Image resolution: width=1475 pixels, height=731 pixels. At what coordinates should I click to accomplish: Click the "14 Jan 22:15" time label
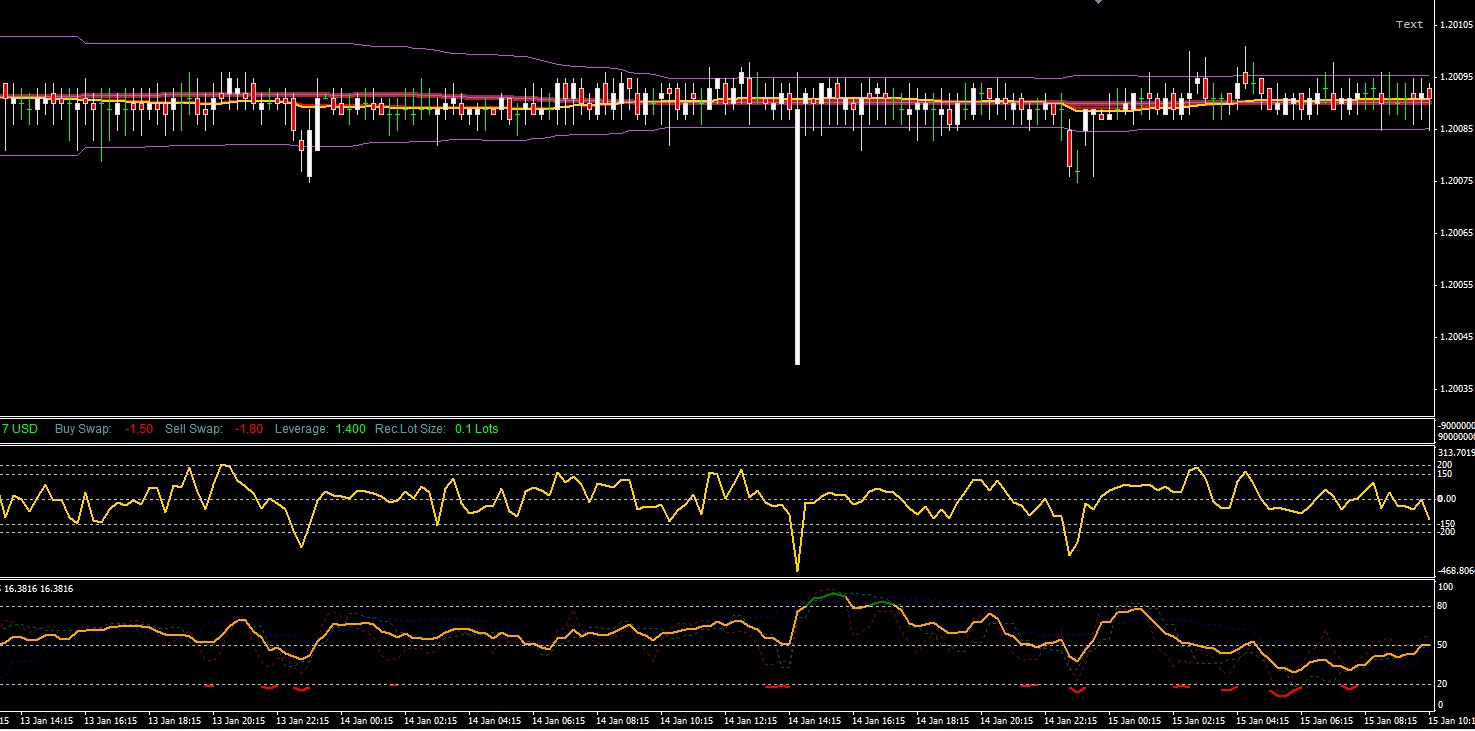pyautogui.click(x=1071, y=720)
